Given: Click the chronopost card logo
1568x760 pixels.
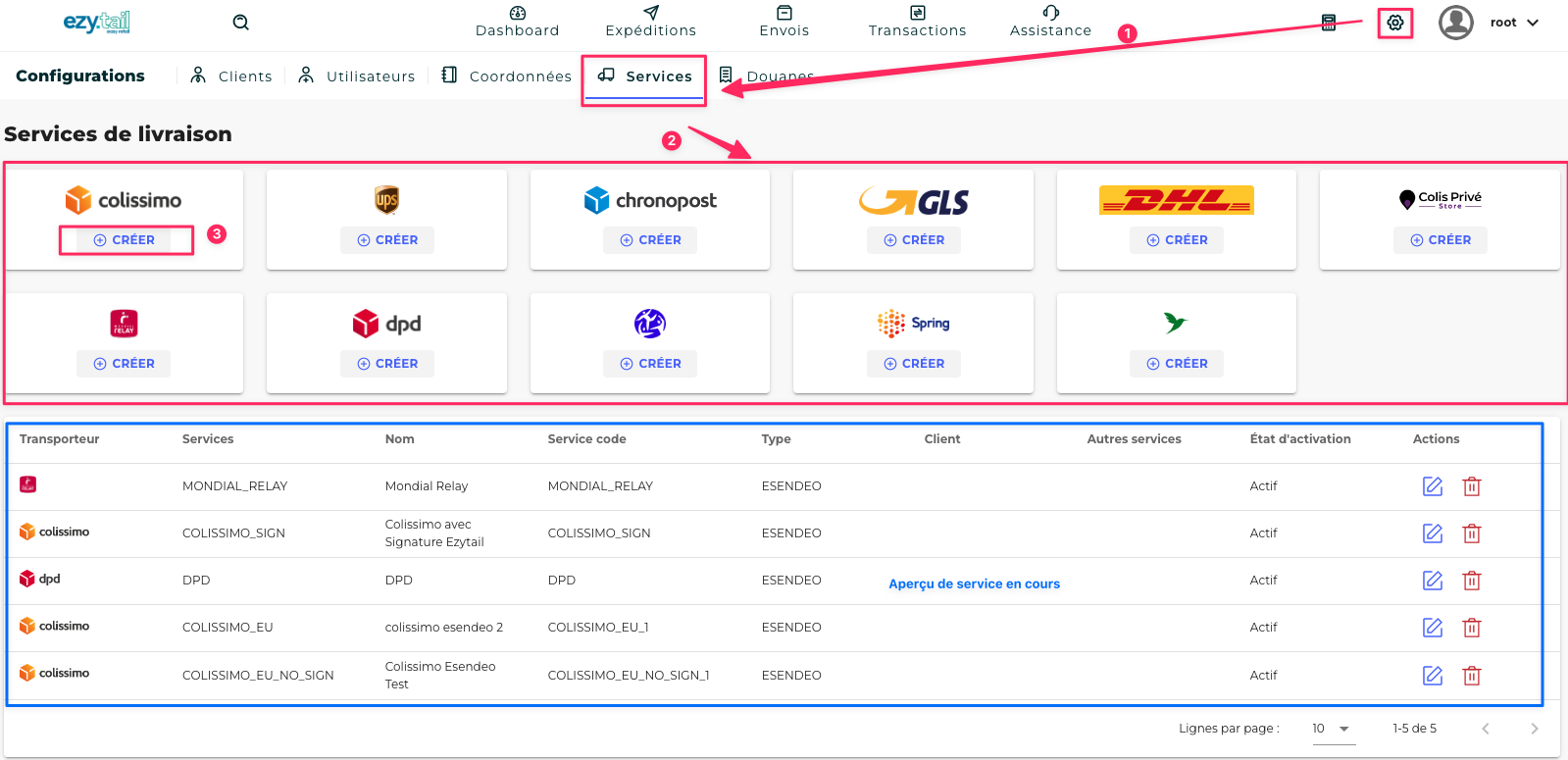Looking at the screenshot, I should click(650, 200).
